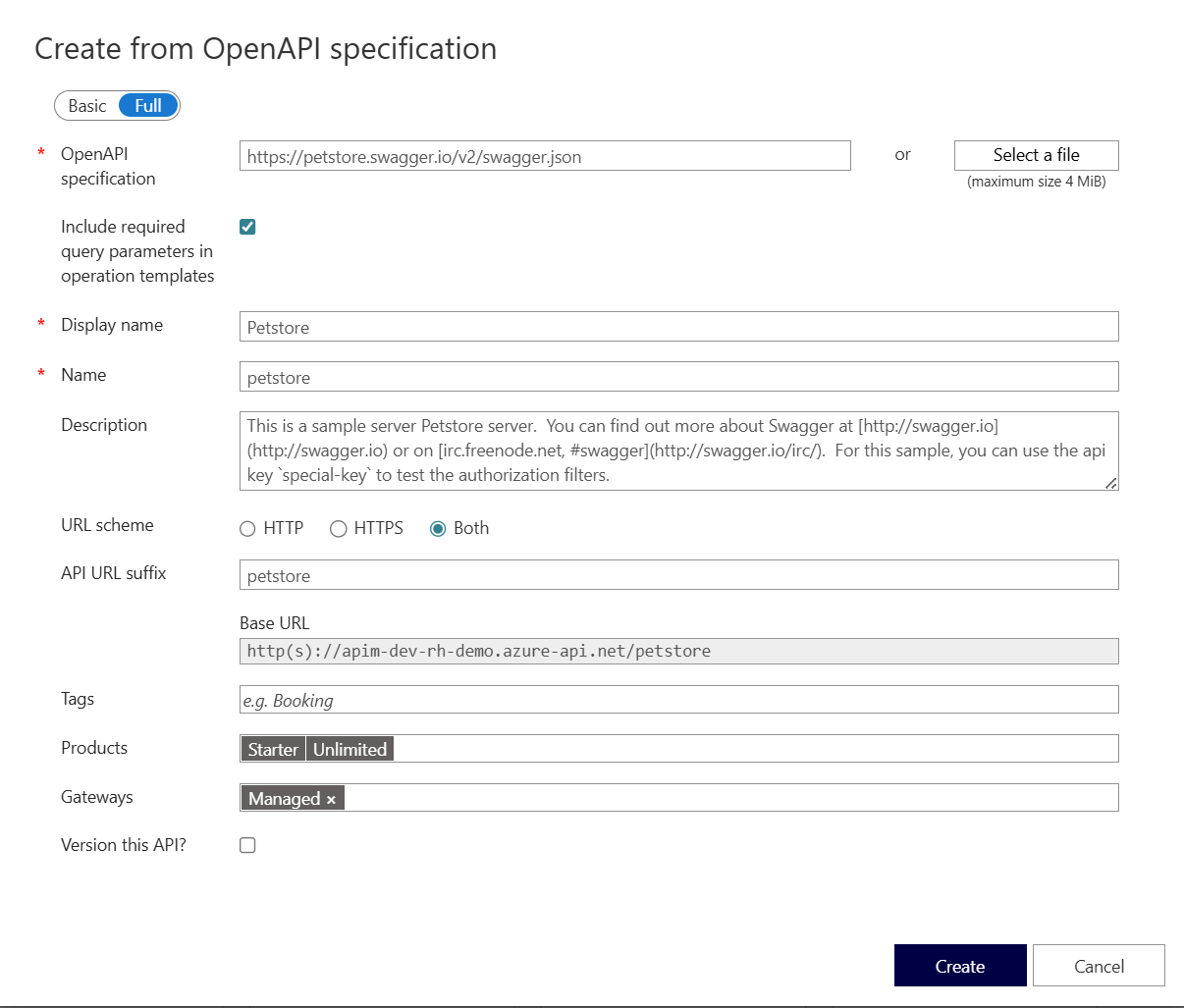The width and height of the screenshot is (1184, 1008).
Task: Edit the Name field containing petstore
Action: (x=677, y=376)
